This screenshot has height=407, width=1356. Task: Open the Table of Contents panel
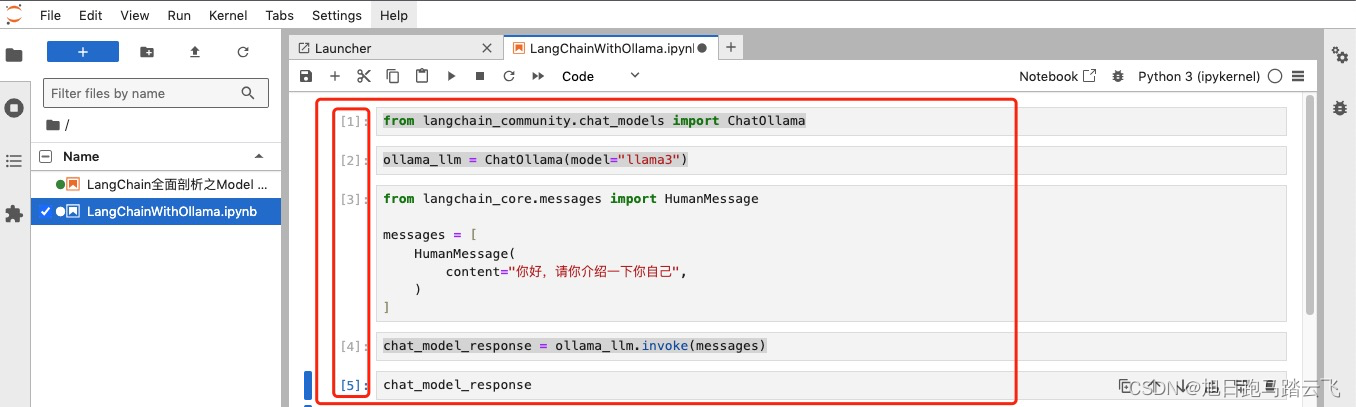click(14, 161)
